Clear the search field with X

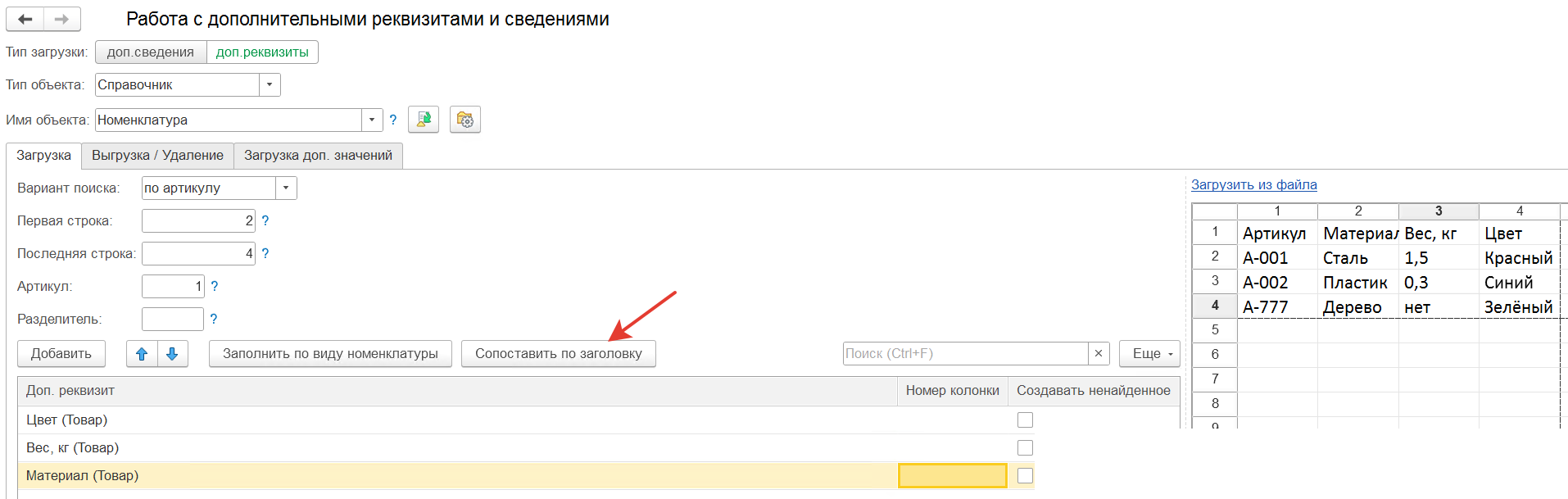1099,354
